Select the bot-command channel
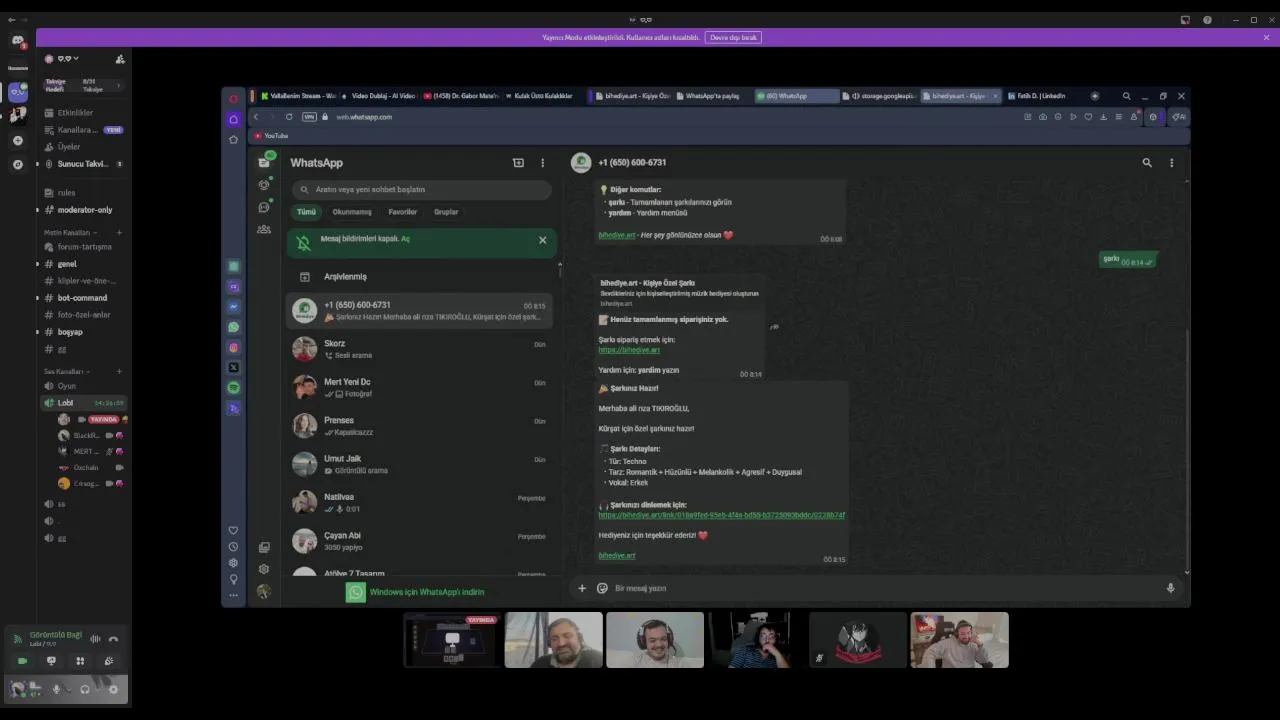Screen dimensions: 1280x720 tap(82, 298)
